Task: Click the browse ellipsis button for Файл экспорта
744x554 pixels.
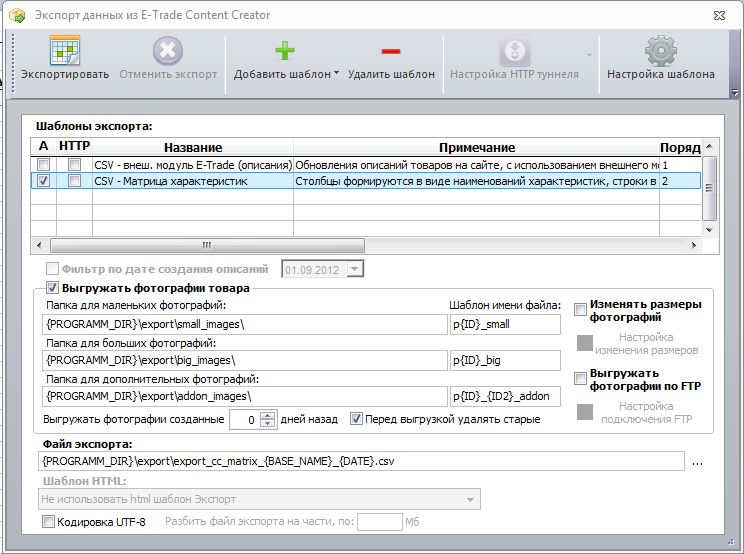Action: click(x=697, y=462)
